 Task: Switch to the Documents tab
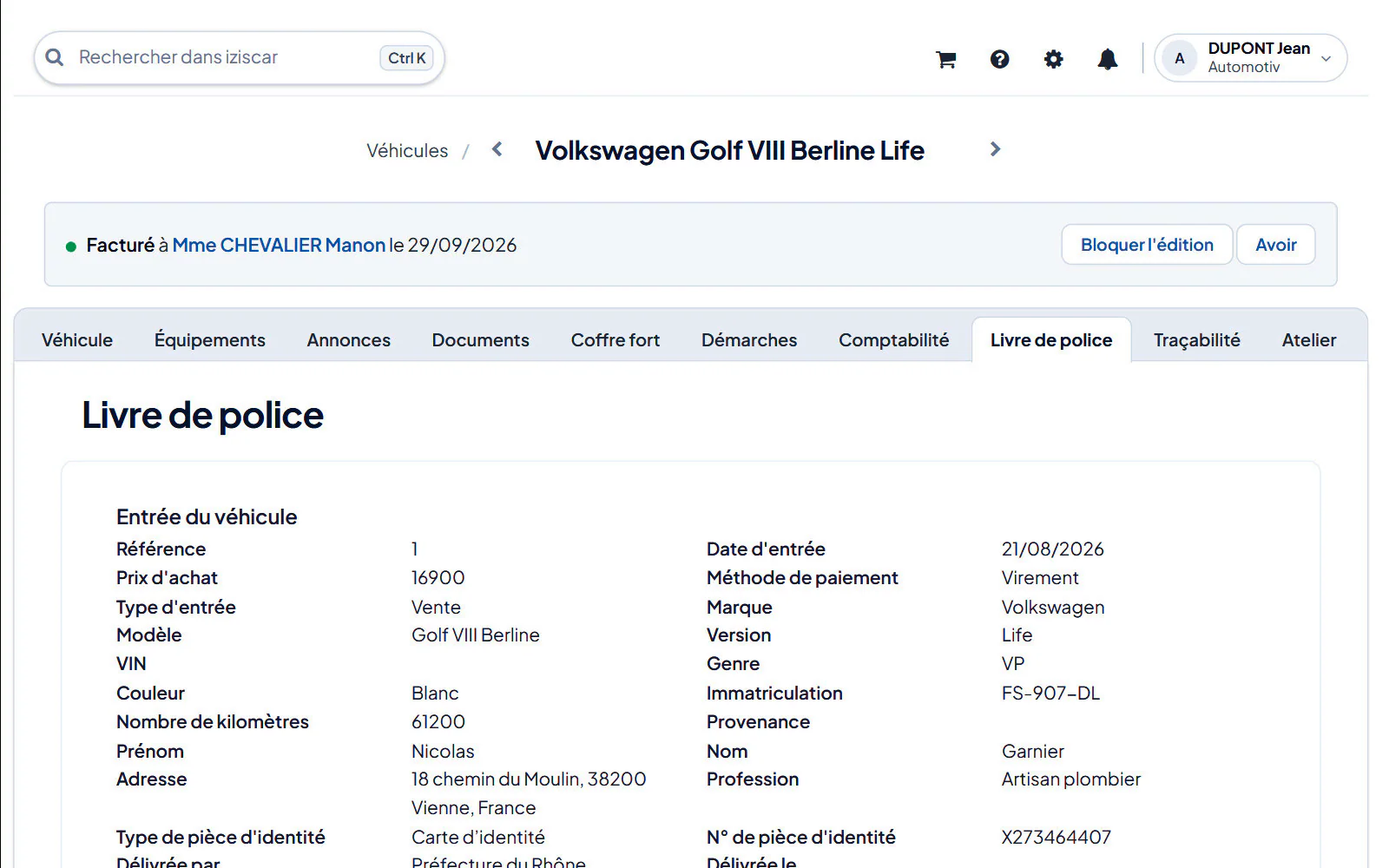(481, 340)
